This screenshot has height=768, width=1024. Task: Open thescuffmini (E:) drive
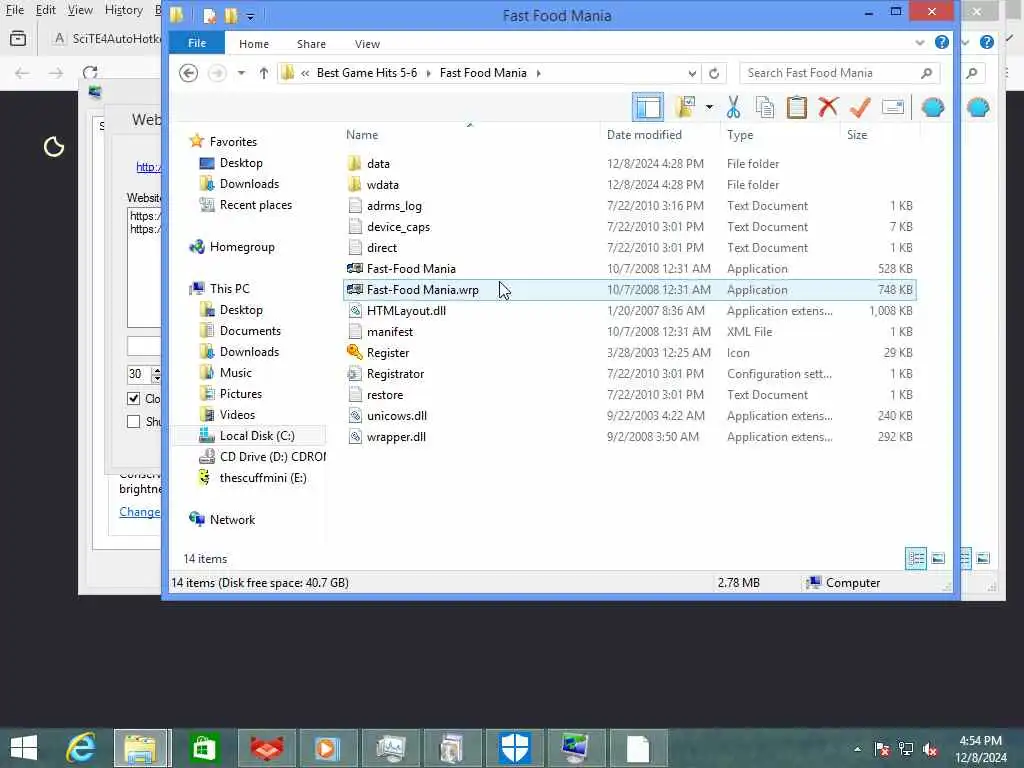(x=263, y=478)
